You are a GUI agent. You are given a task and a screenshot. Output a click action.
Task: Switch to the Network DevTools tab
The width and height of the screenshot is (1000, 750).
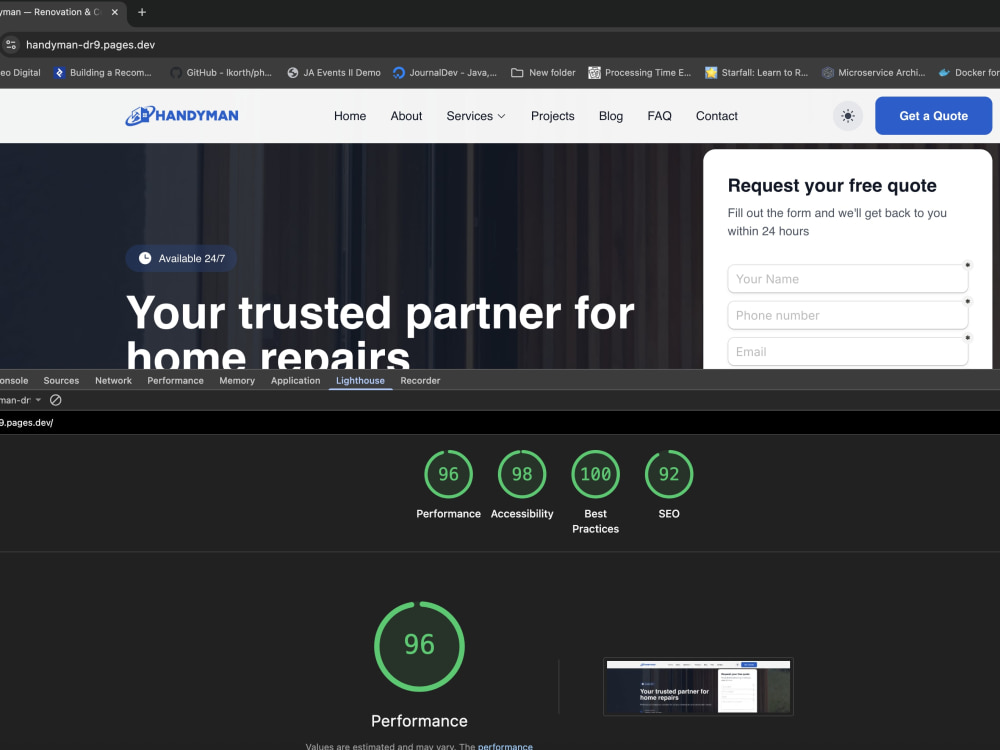(x=114, y=380)
